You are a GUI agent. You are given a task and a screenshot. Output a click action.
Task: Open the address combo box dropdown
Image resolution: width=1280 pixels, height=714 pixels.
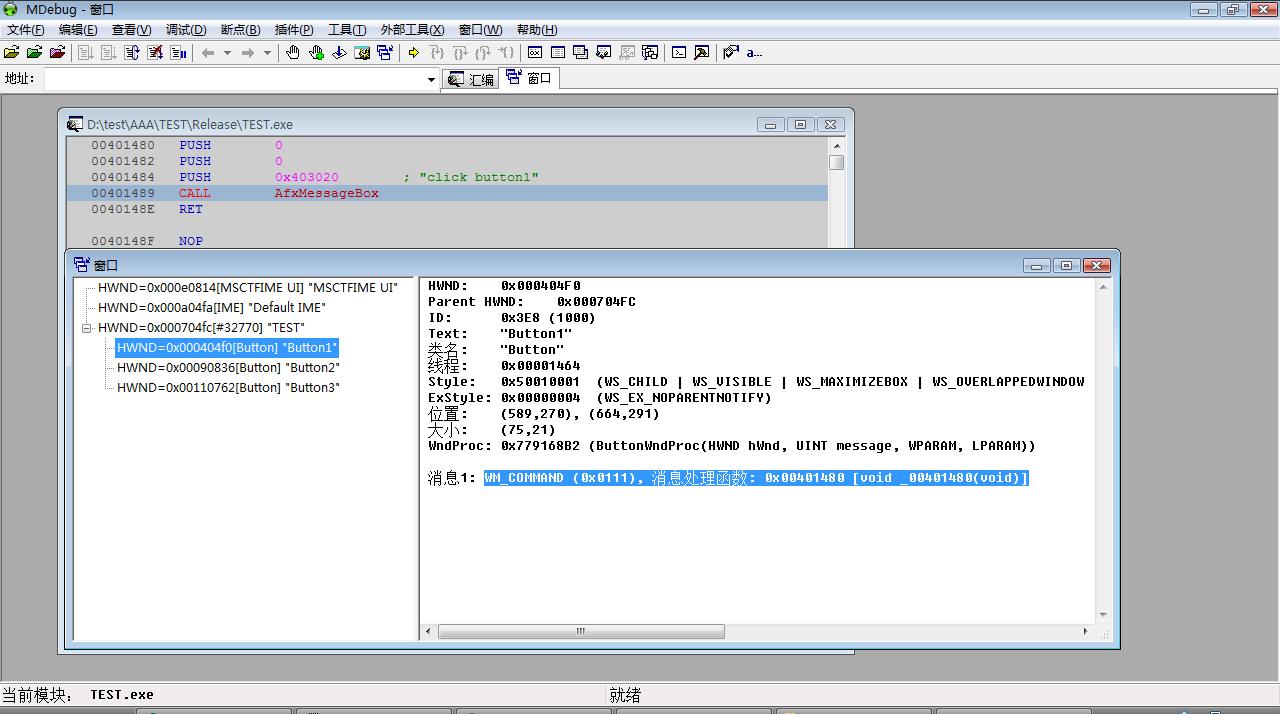pos(431,79)
